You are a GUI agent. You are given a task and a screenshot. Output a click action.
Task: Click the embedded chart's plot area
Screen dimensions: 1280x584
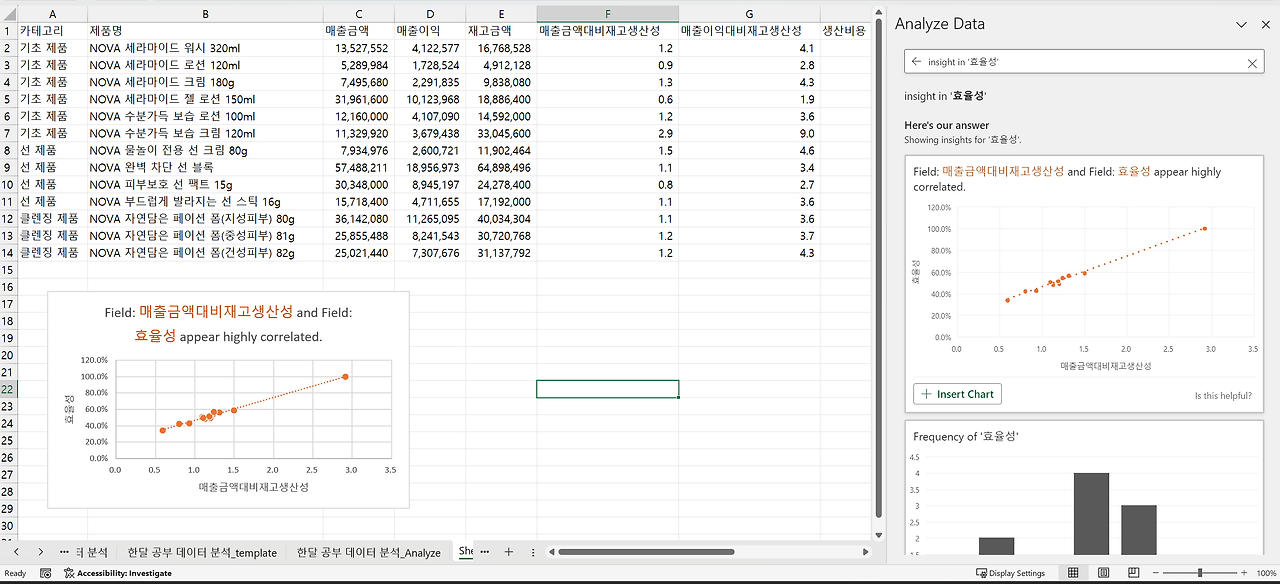pyautogui.click(x=252, y=408)
